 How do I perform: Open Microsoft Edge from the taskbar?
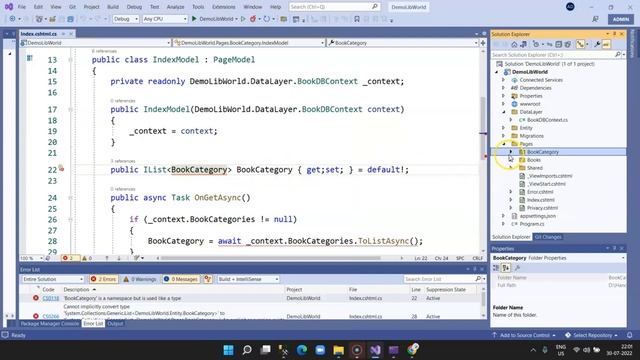[302, 350]
